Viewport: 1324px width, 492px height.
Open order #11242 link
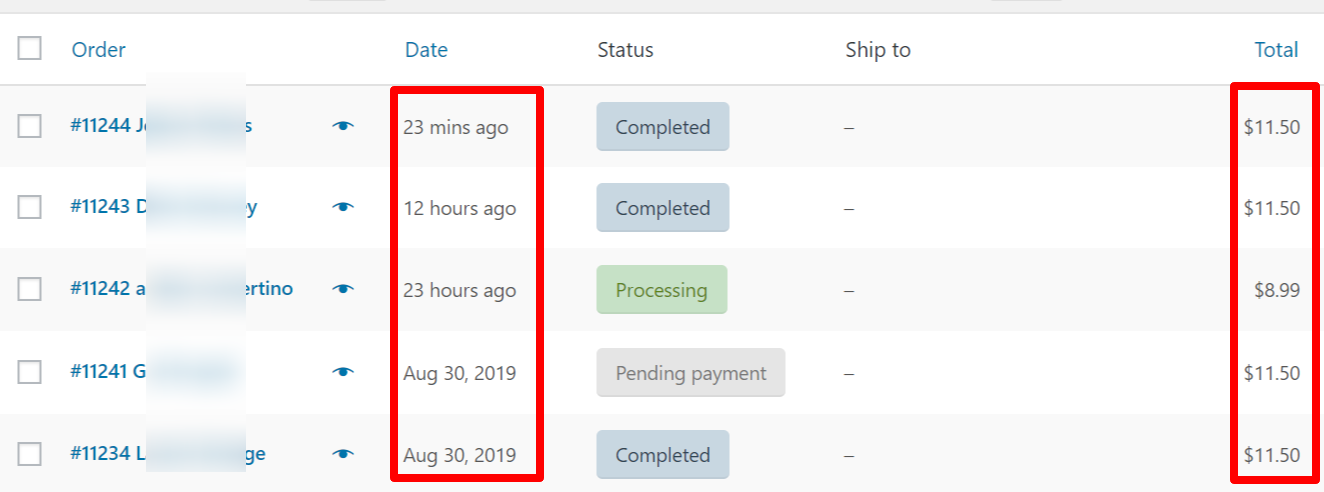coord(182,289)
